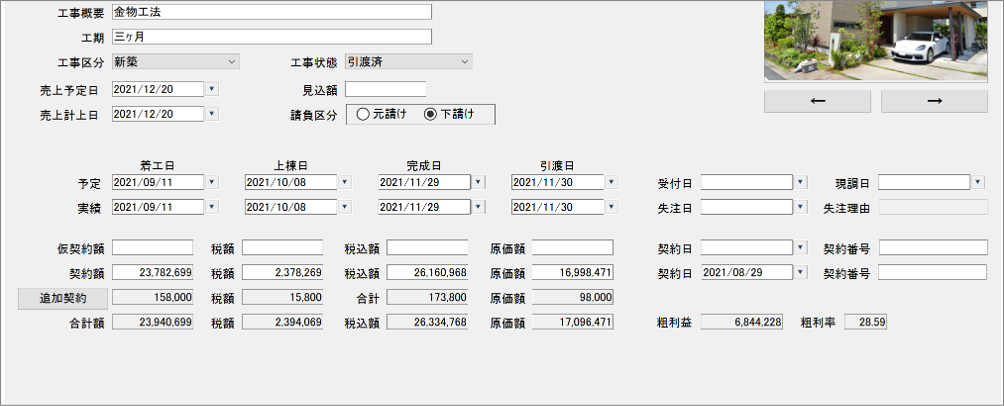1004x406 pixels.
Task: Open the 失注日 date dropdown
Action: click(801, 207)
